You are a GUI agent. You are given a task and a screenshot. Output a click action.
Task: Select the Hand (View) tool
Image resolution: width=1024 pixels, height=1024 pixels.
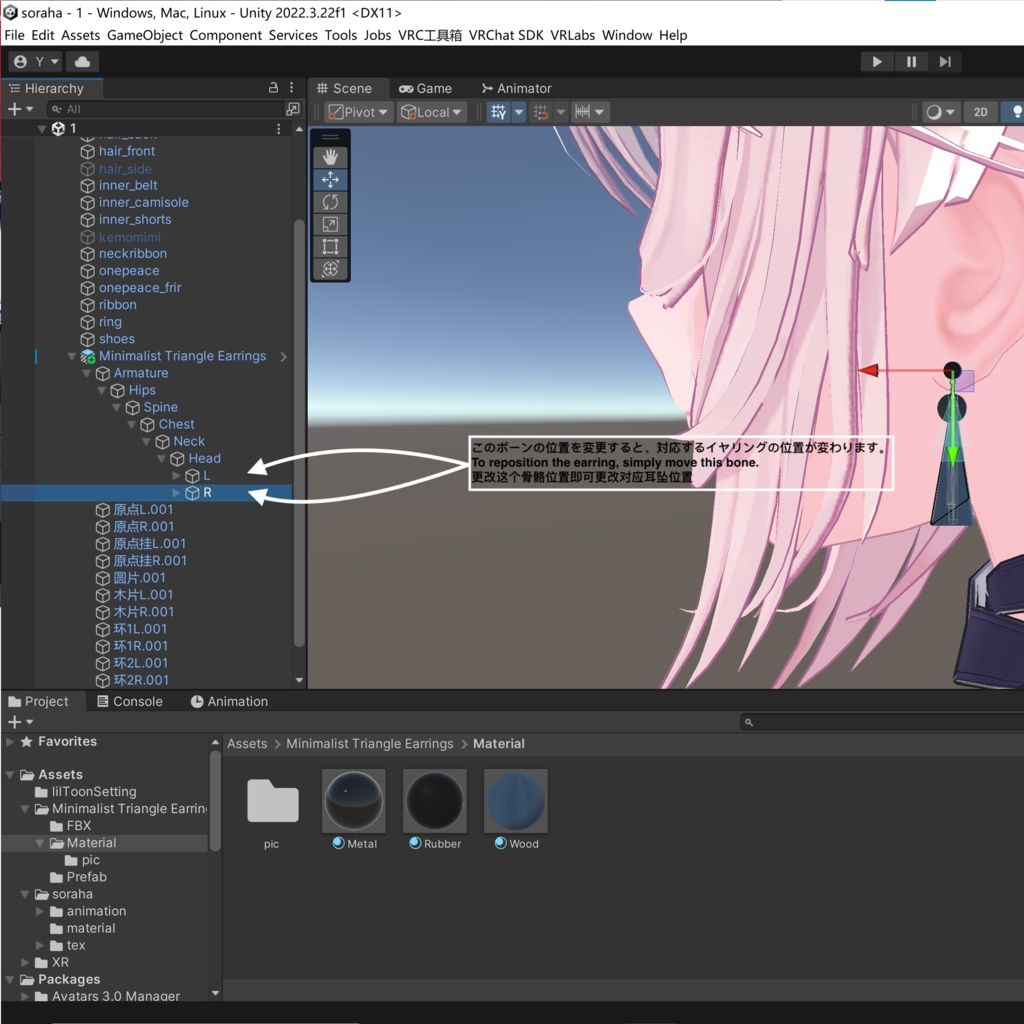[x=330, y=157]
